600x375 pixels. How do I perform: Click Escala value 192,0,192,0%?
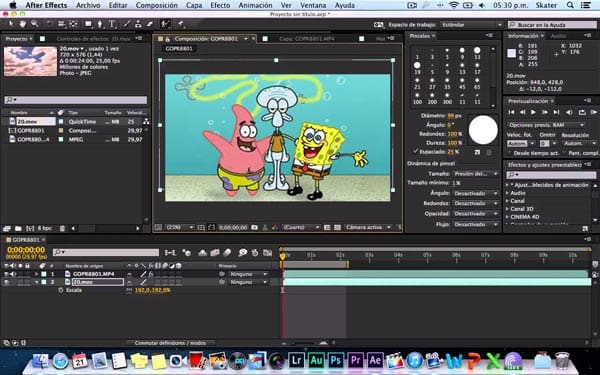point(153,290)
